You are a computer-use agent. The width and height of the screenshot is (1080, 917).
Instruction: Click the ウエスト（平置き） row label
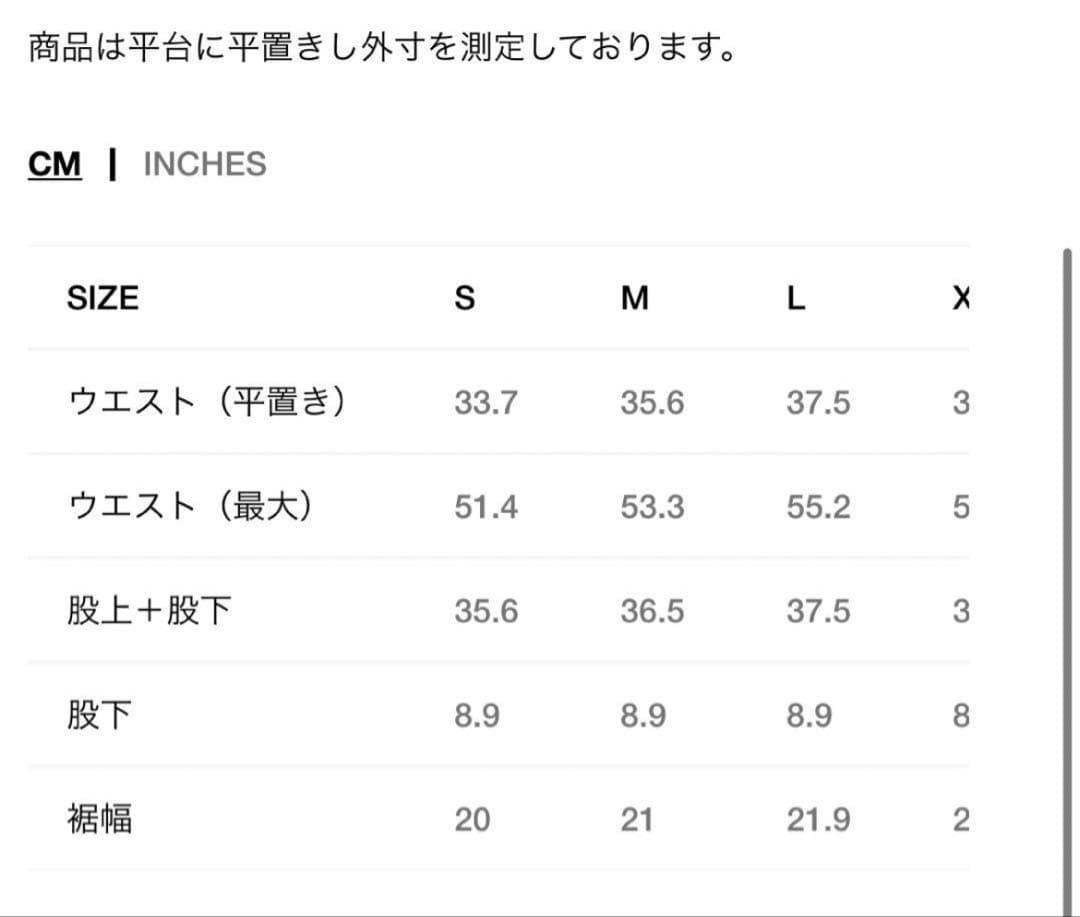point(207,403)
